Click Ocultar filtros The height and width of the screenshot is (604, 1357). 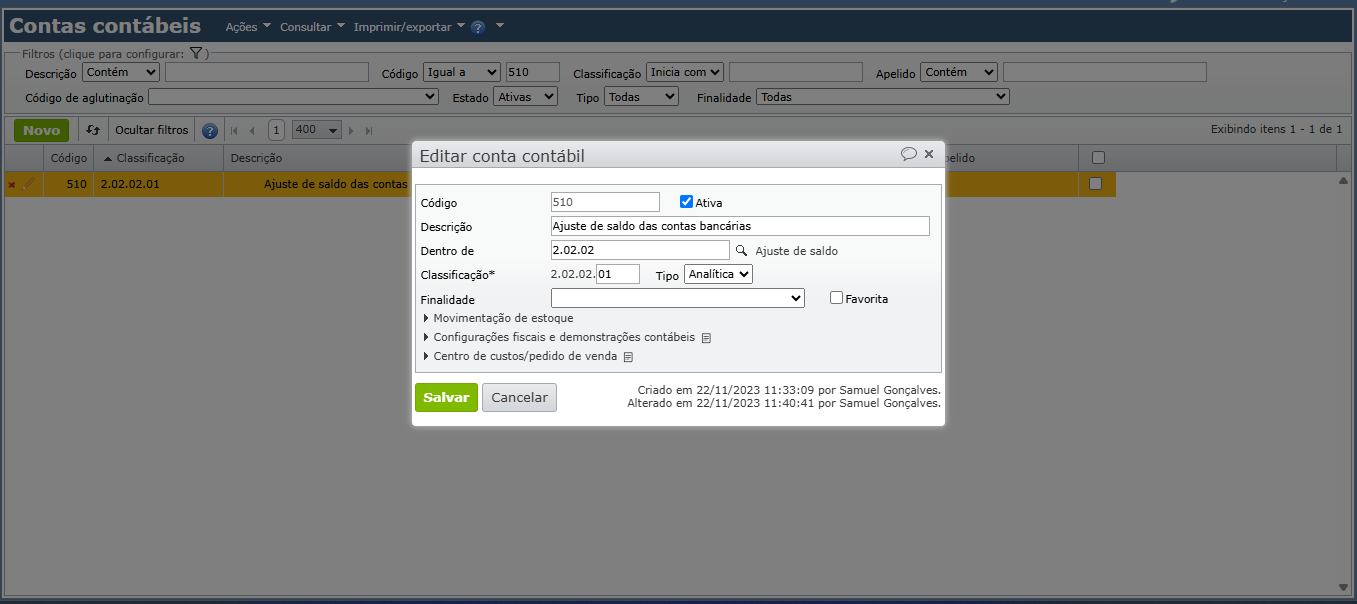(x=151, y=130)
